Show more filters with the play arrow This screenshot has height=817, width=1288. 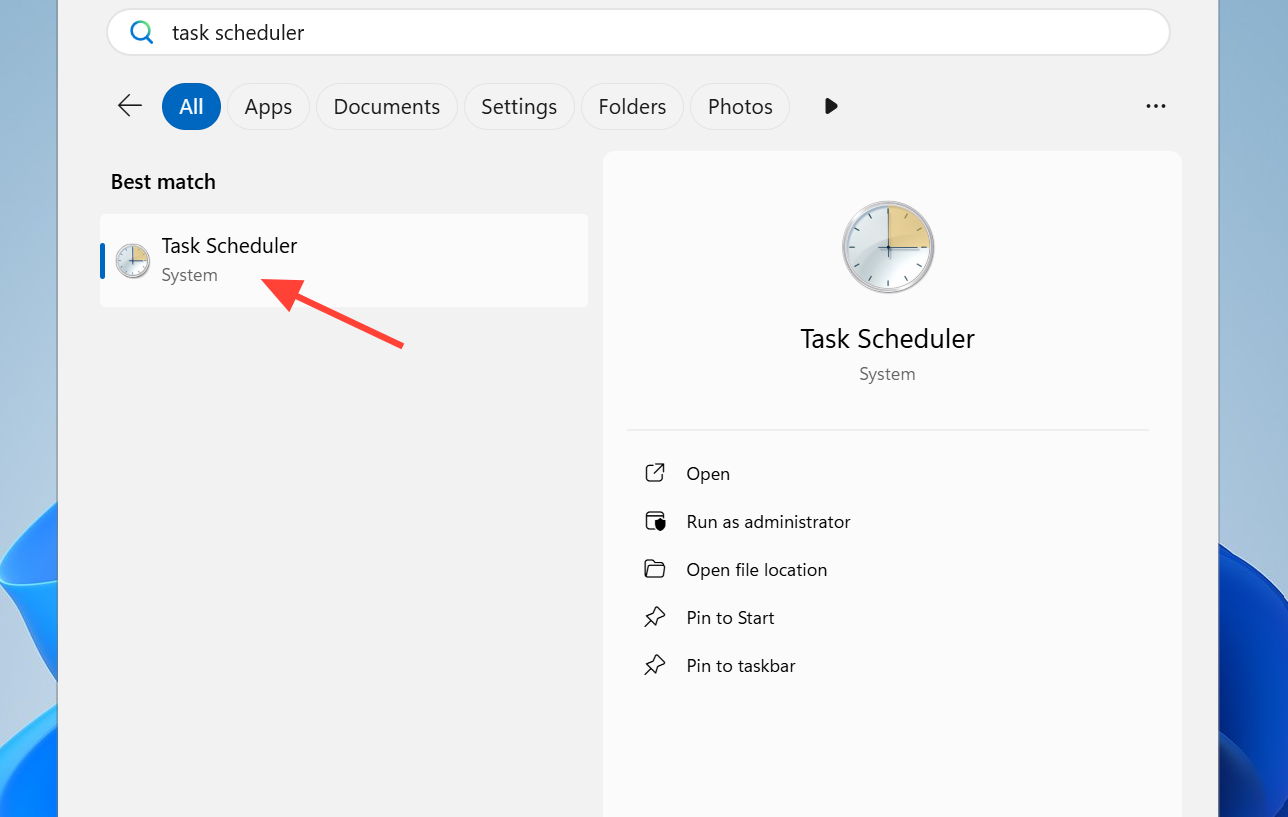831,106
